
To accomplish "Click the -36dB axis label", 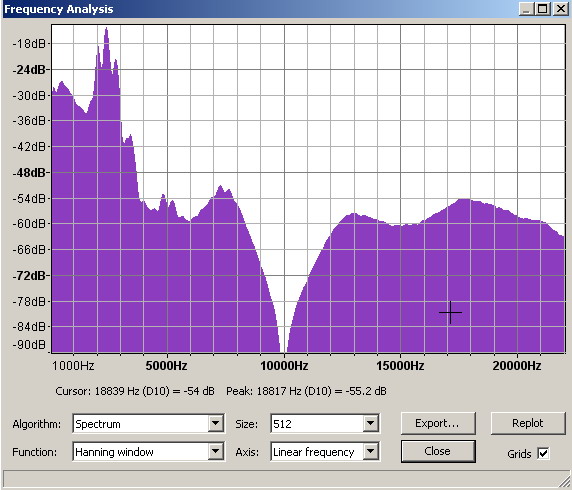I will click(x=29, y=120).
